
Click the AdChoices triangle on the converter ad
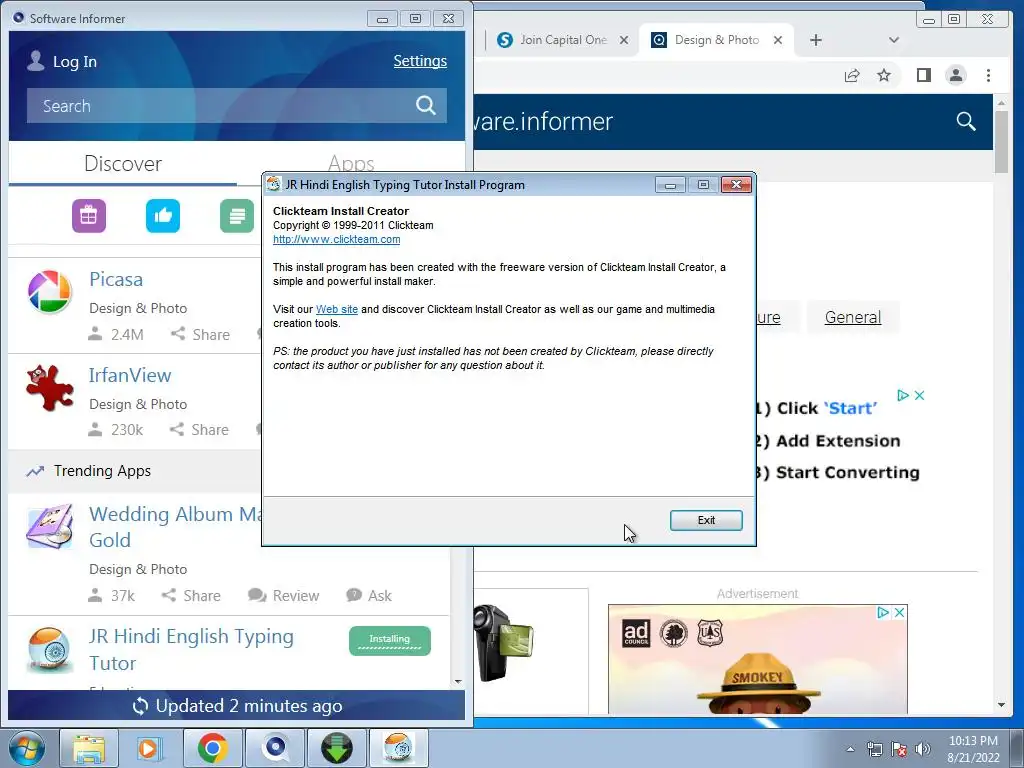click(903, 395)
